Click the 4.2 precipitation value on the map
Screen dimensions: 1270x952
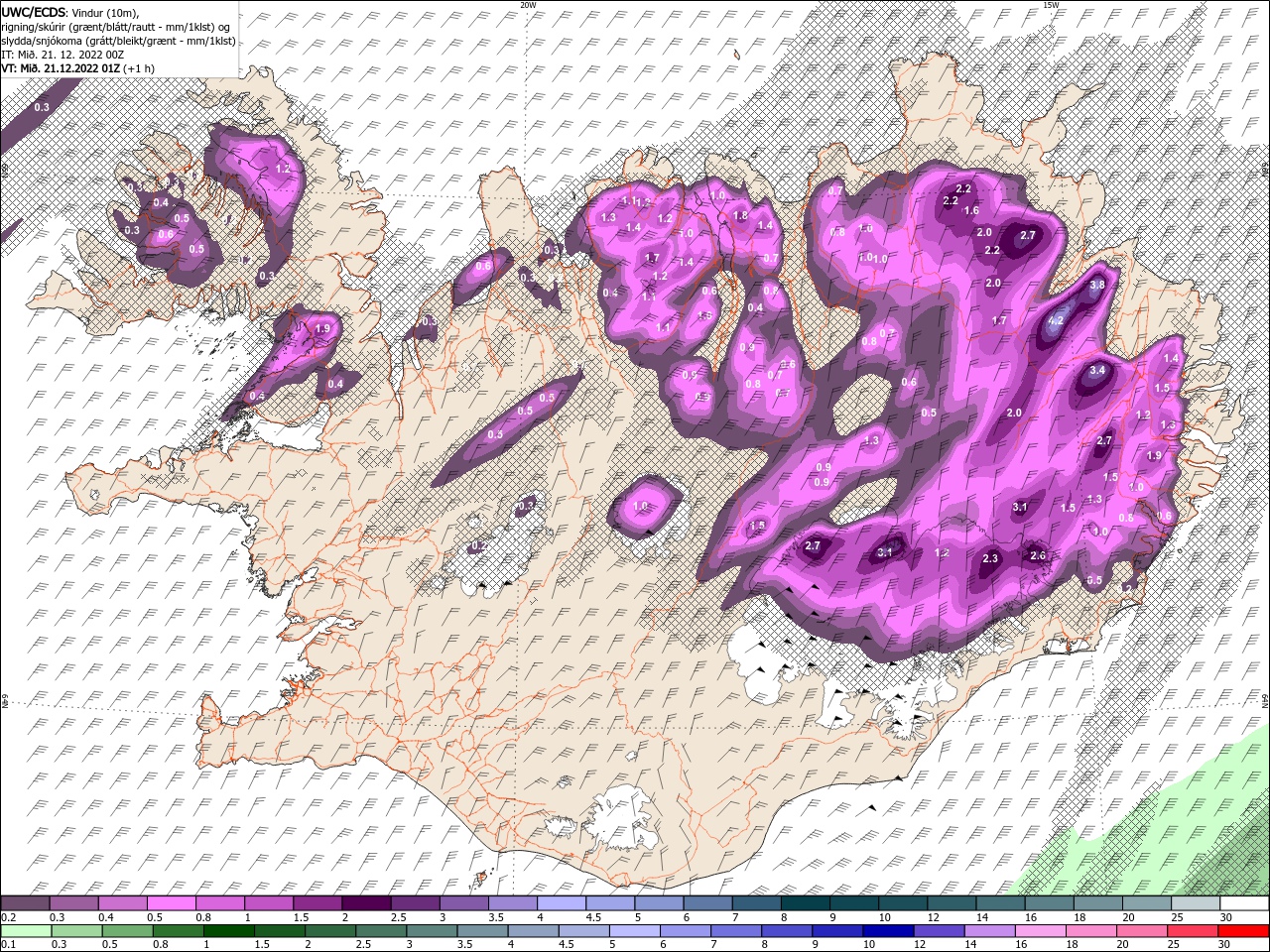pos(1056,320)
